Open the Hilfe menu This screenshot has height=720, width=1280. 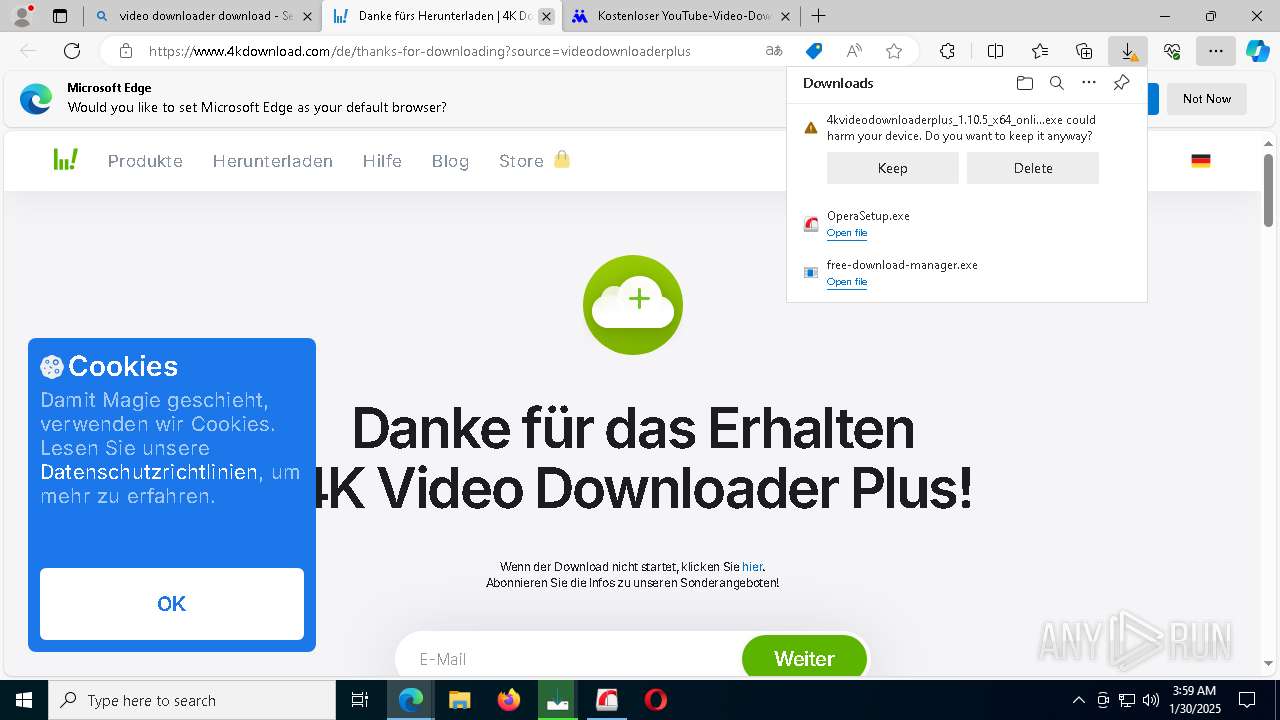click(382, 161)
